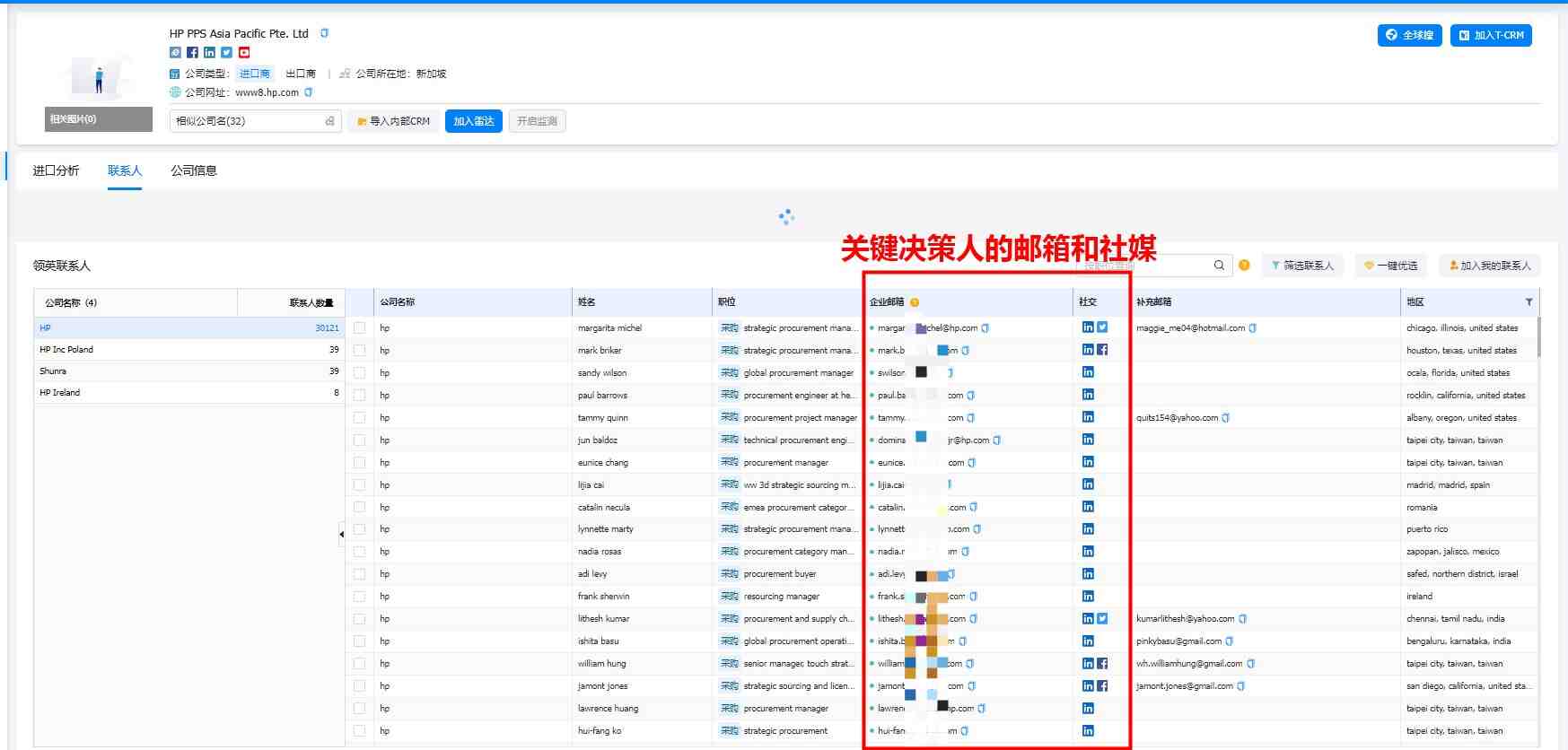Viewport: 1568px width, 750px height.
Task: Open margarita michel's LinkedIn profile icon
Action: point(1088,327)
